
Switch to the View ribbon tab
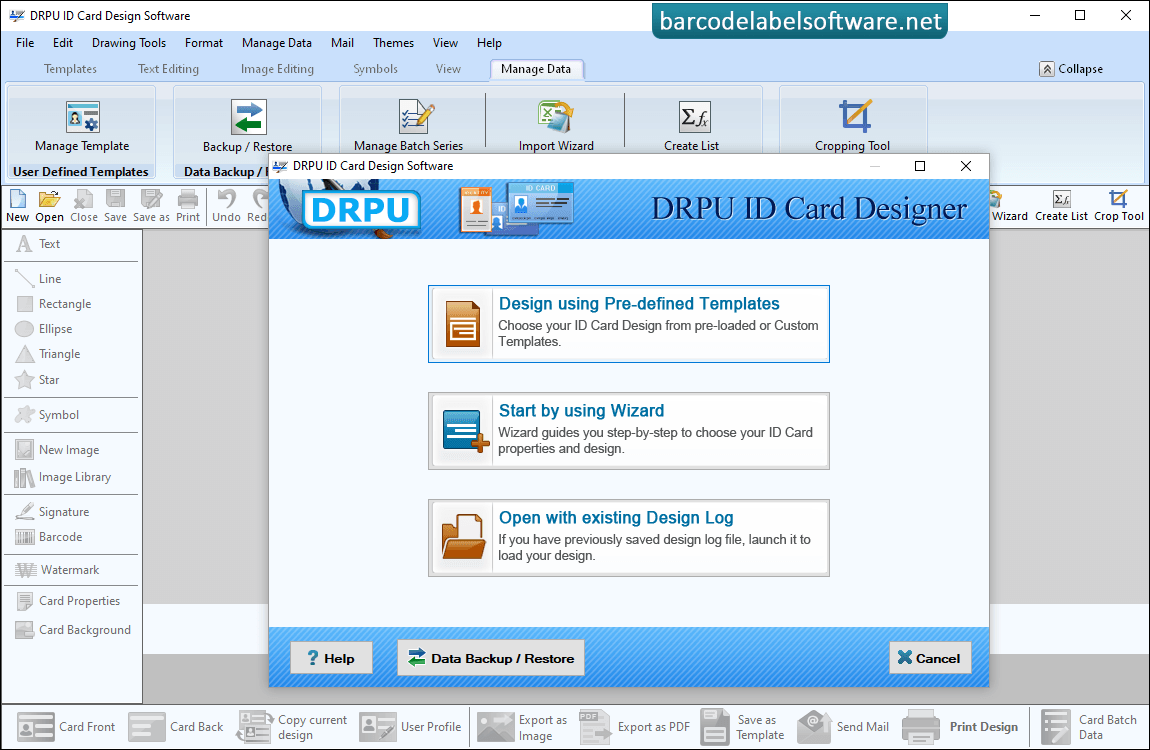point(448,69)
